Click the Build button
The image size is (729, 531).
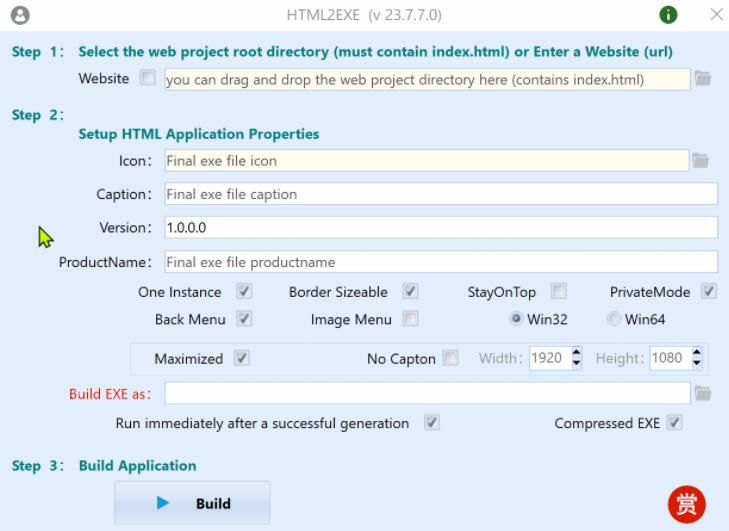192,503
